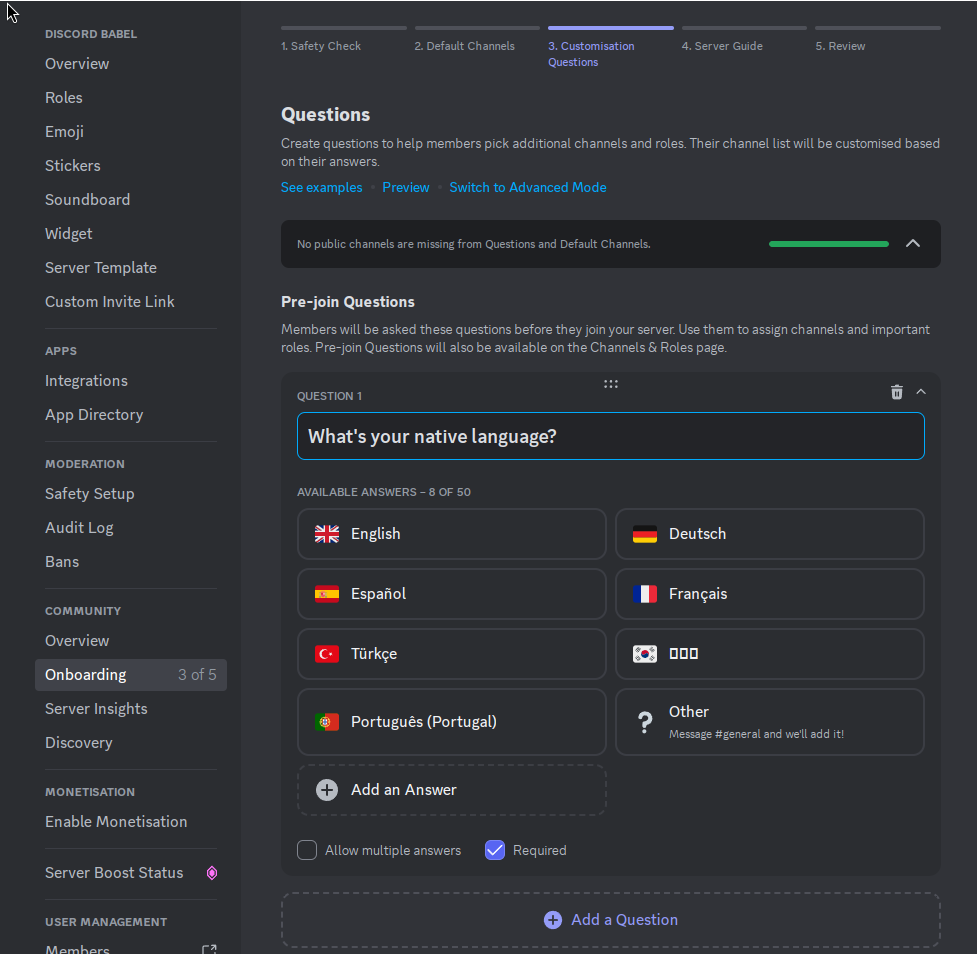
Task: Open Audit Log in the sidebar
Action: (x=79, y=527)
